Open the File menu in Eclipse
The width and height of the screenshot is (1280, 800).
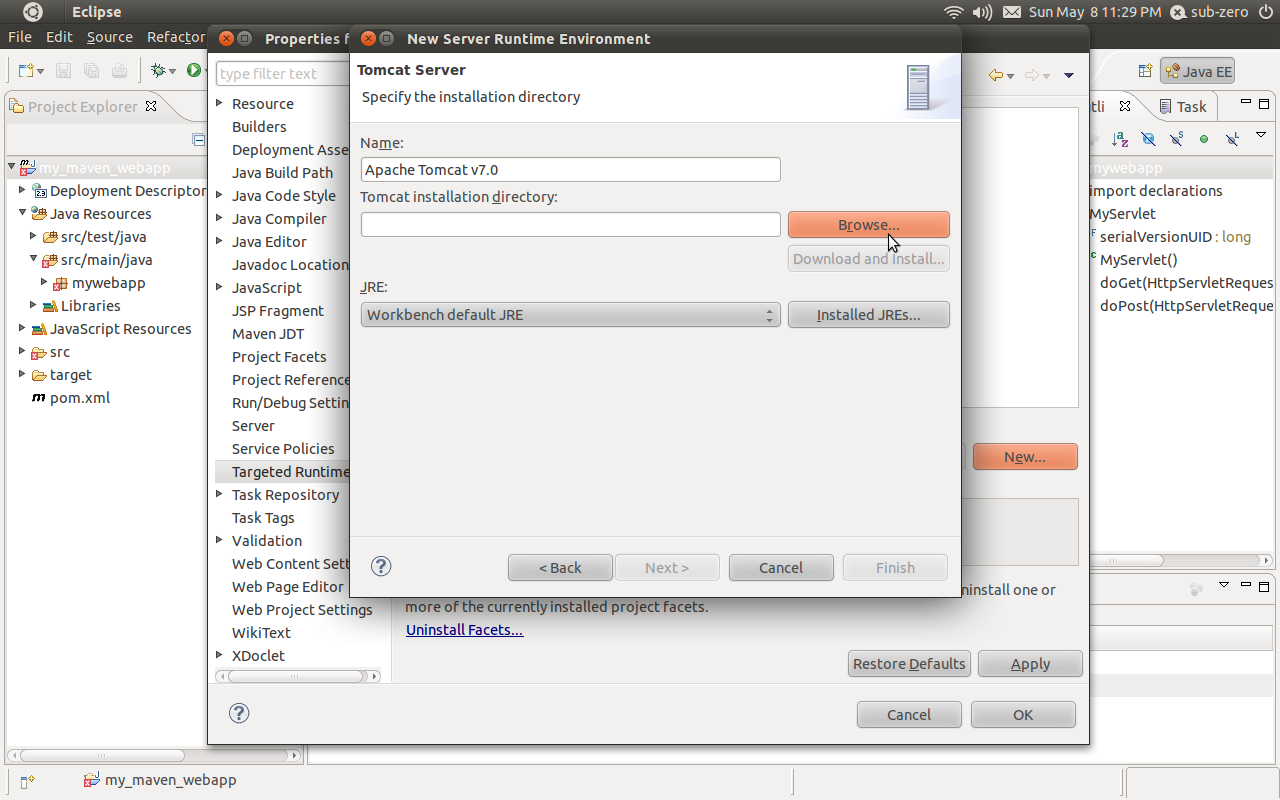[20, 37]
